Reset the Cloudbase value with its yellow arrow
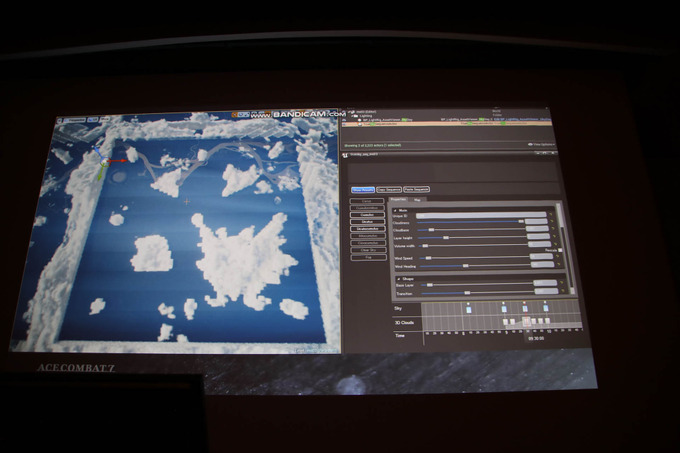This screenshot has width=680, height=453. (x=552, y=229)
